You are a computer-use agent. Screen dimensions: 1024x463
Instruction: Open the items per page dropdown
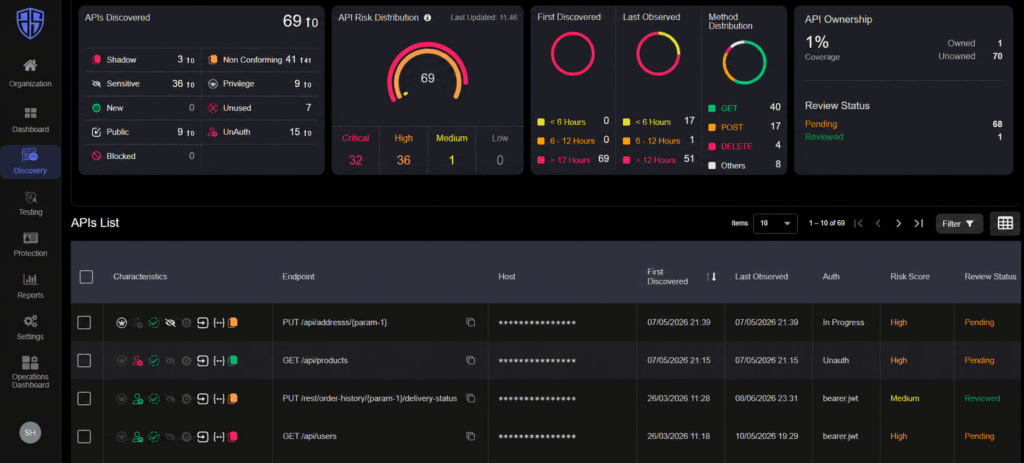[775, 223]
